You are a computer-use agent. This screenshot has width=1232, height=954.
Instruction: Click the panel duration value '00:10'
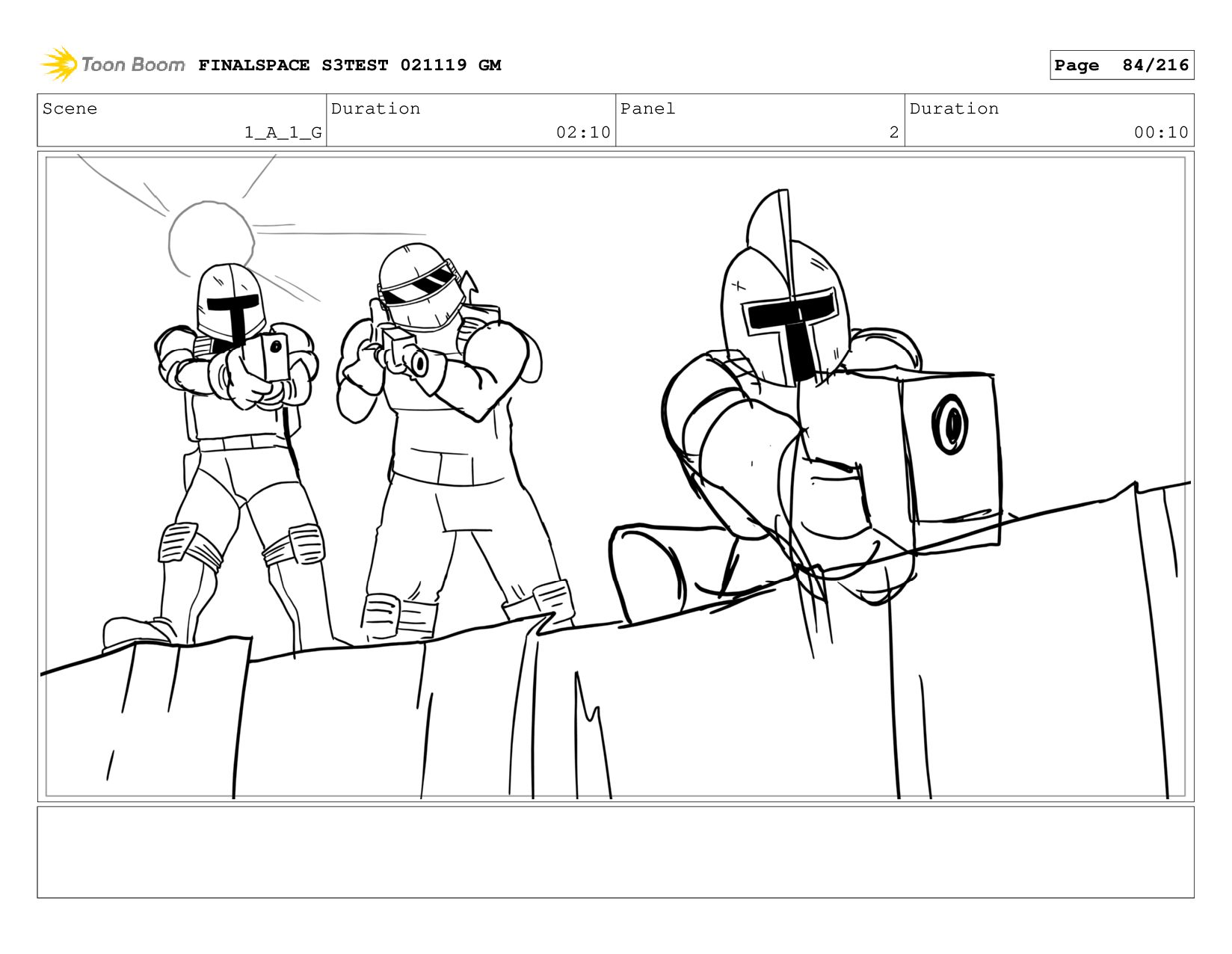[x=1161, y=132]
